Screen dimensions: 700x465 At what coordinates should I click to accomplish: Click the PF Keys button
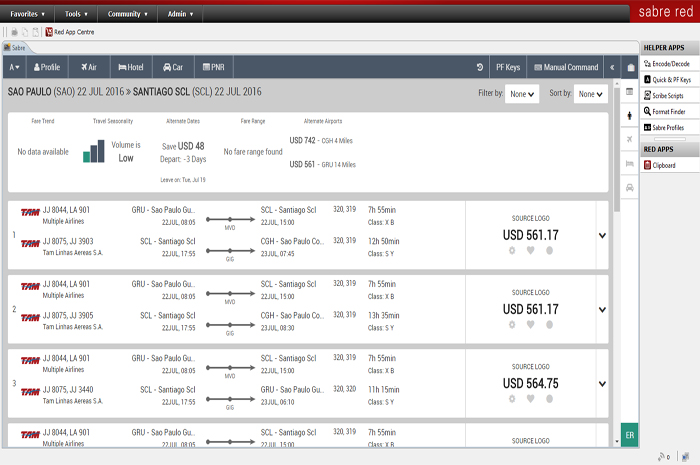pos(508,67)
